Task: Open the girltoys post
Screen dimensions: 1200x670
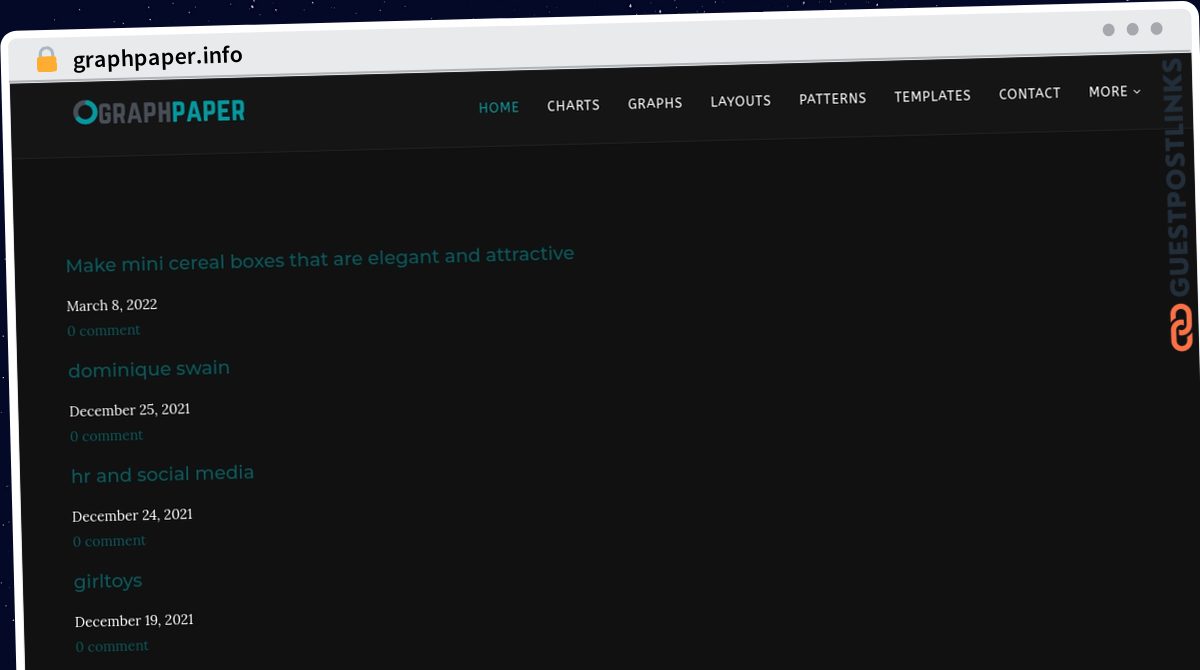Action: tap(108, 581)
